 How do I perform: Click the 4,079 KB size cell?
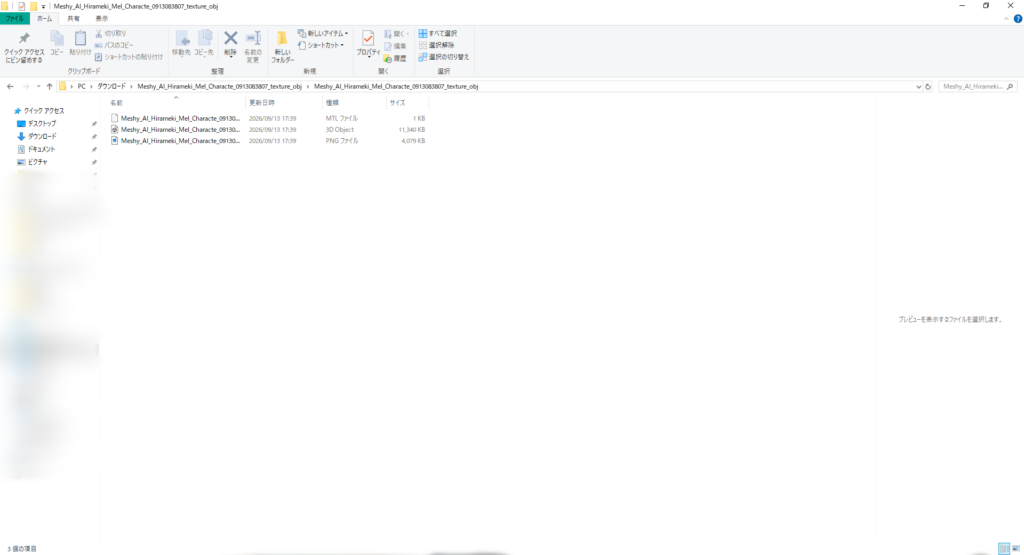coord(413,140)
